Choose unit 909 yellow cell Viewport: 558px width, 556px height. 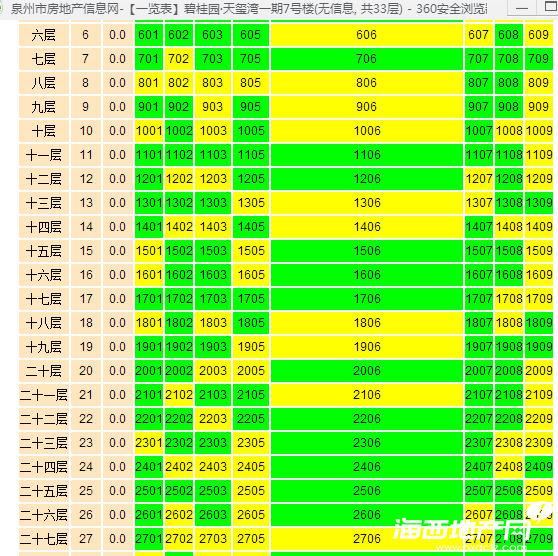(538, 107)
